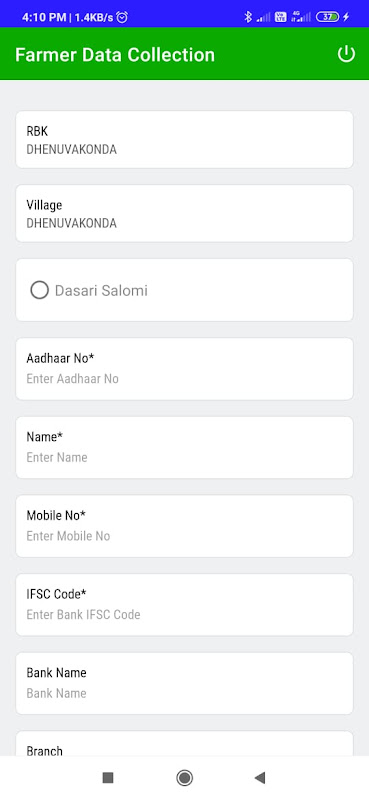Viewport: 369px width, 800px height.
Task: Open the Village DHENUVAKONDA selector
Action: (x=184, y=213)
